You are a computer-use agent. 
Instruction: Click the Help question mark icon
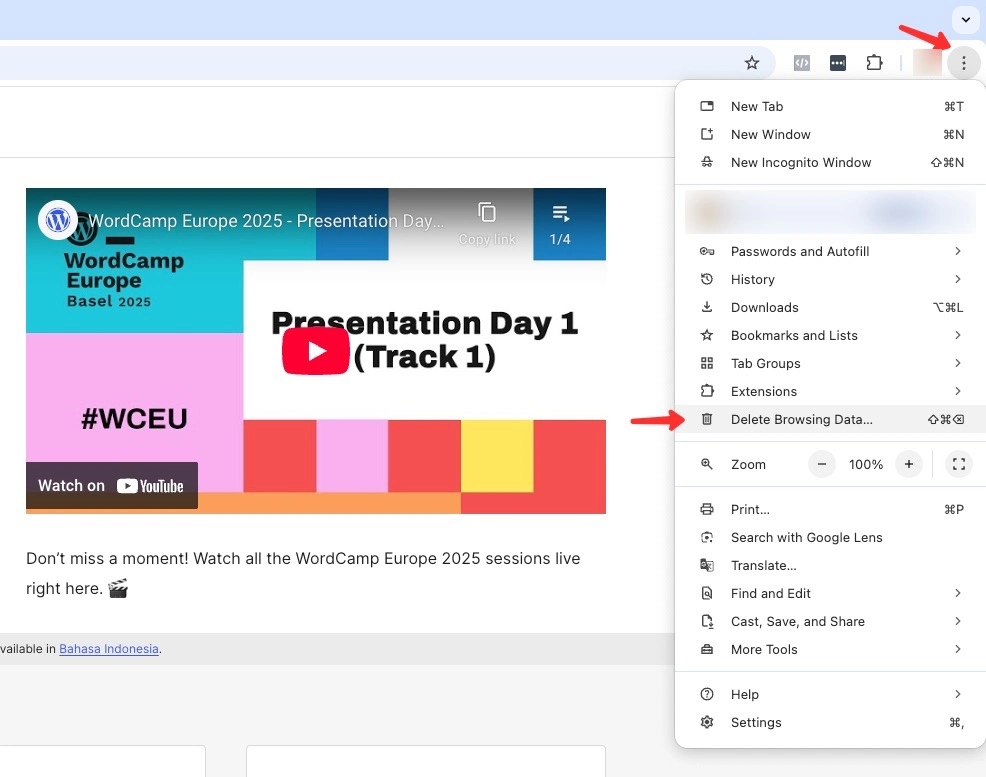(707, 694)
